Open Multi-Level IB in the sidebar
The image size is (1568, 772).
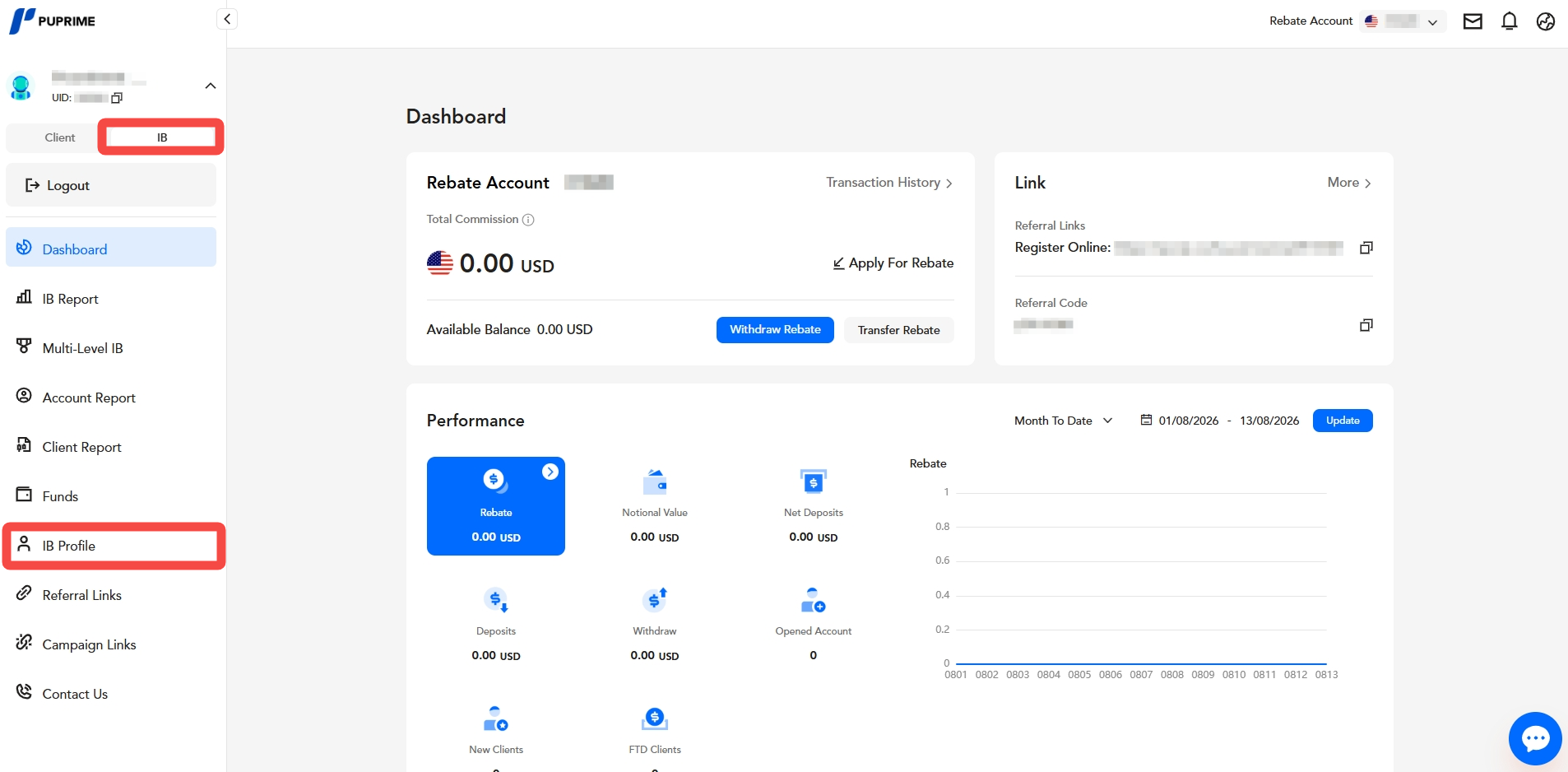111,348
